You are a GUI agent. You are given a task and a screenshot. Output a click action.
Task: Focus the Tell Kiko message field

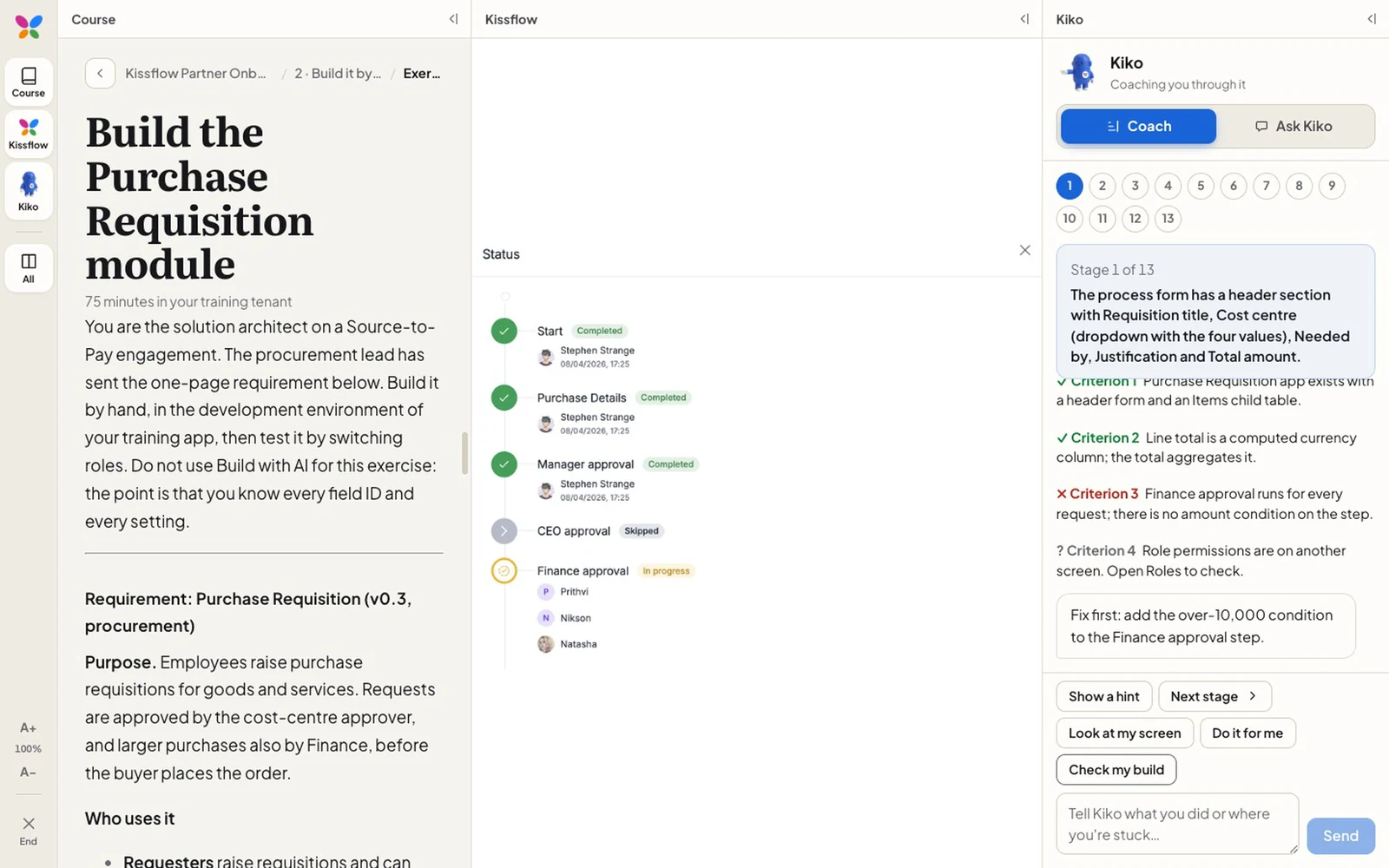click(x=1177, y=824)
